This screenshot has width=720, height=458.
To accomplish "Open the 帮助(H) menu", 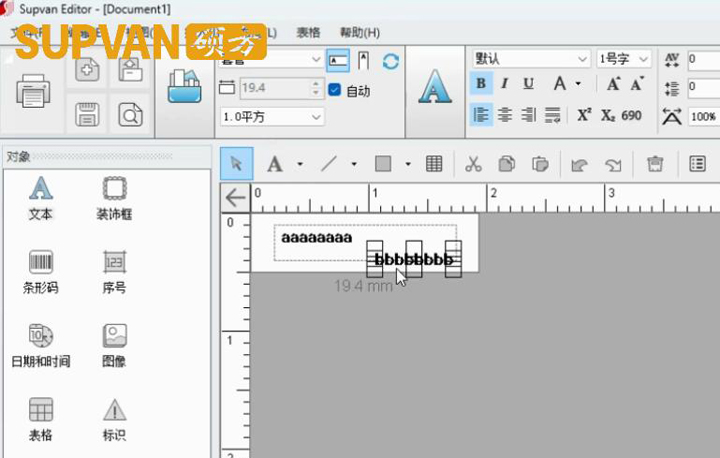I will 360,33.
